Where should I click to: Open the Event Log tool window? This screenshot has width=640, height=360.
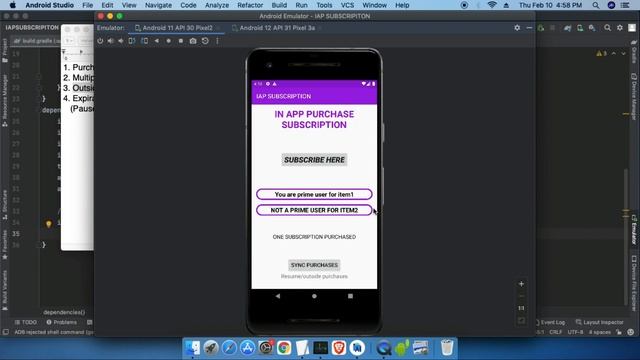550,322
